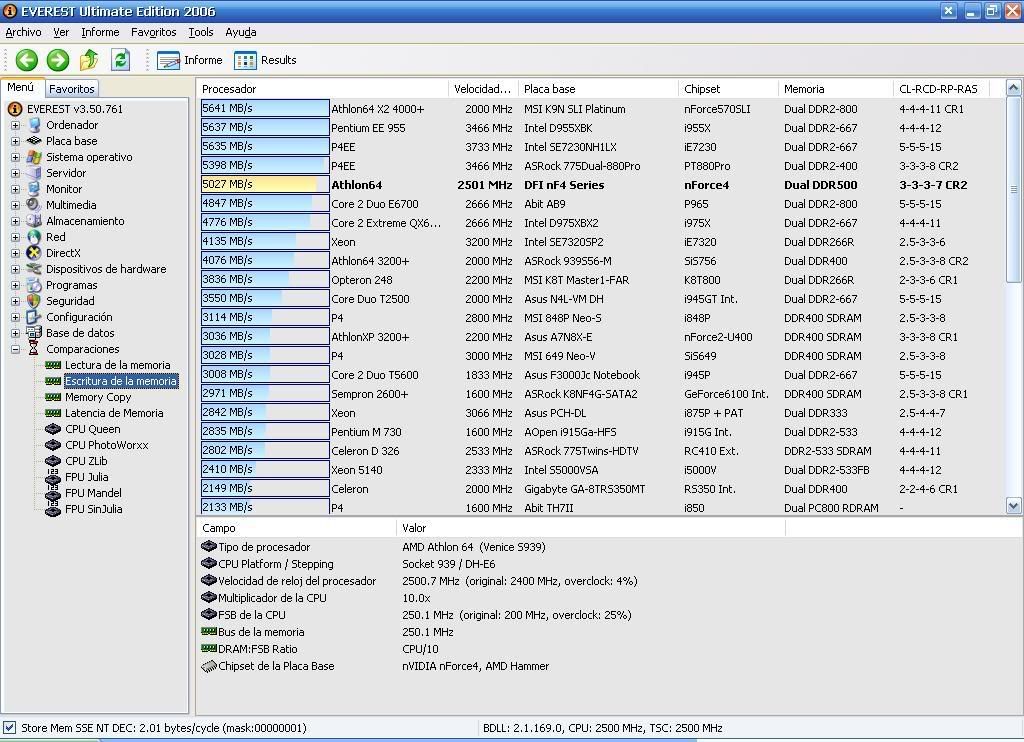Select the EVEREST v3.50.761 root node

pos(74,109)
